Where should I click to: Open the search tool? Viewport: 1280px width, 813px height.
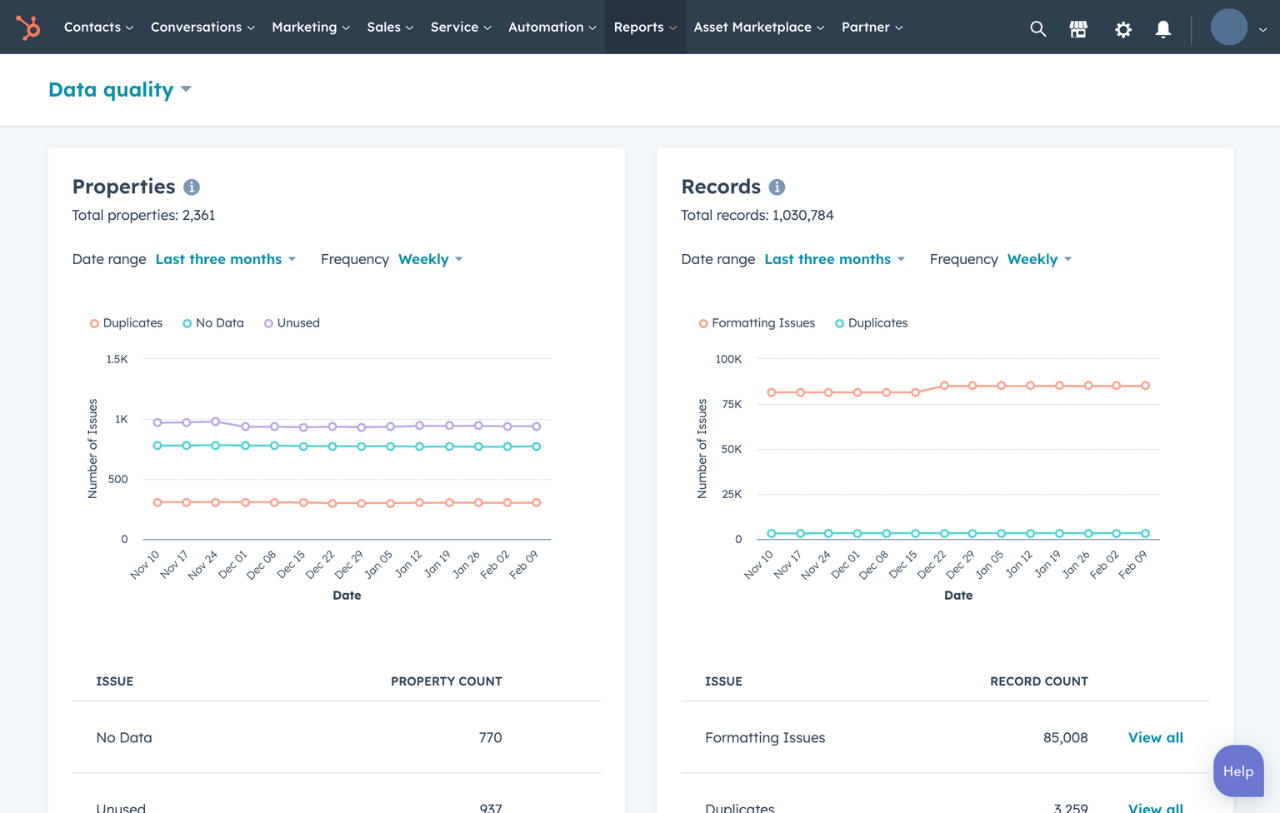(x=1038, y=28)
